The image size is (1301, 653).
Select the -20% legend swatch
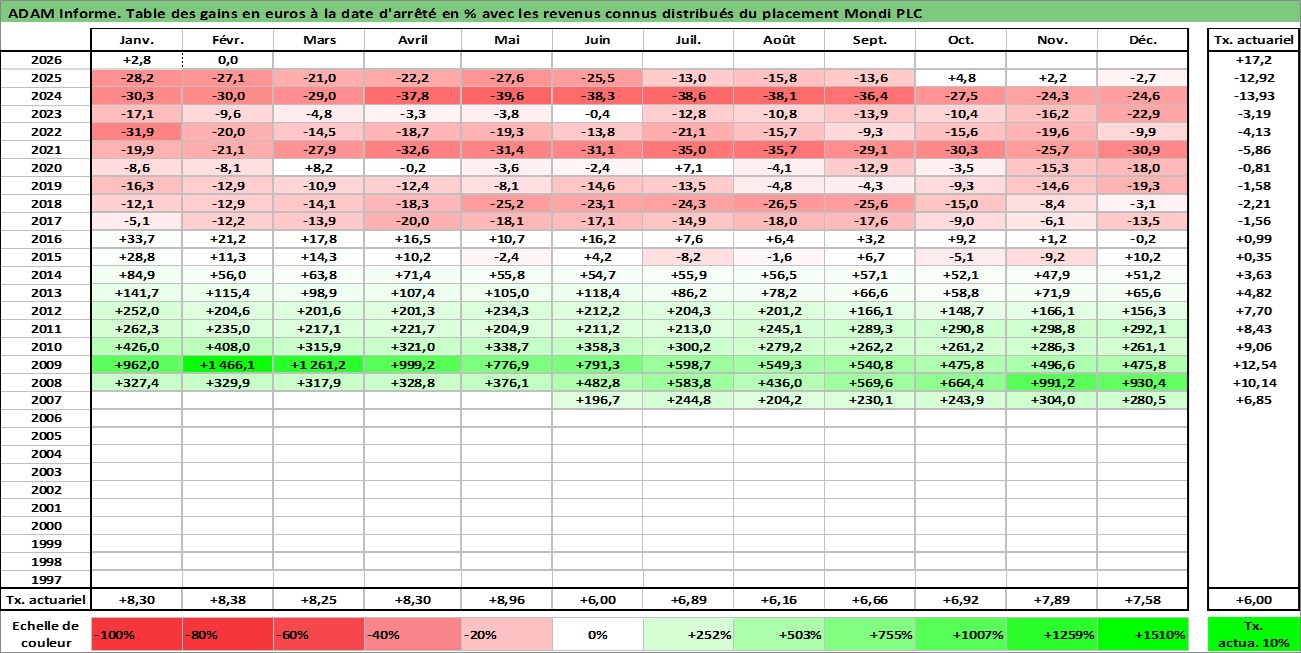point(506,634)
